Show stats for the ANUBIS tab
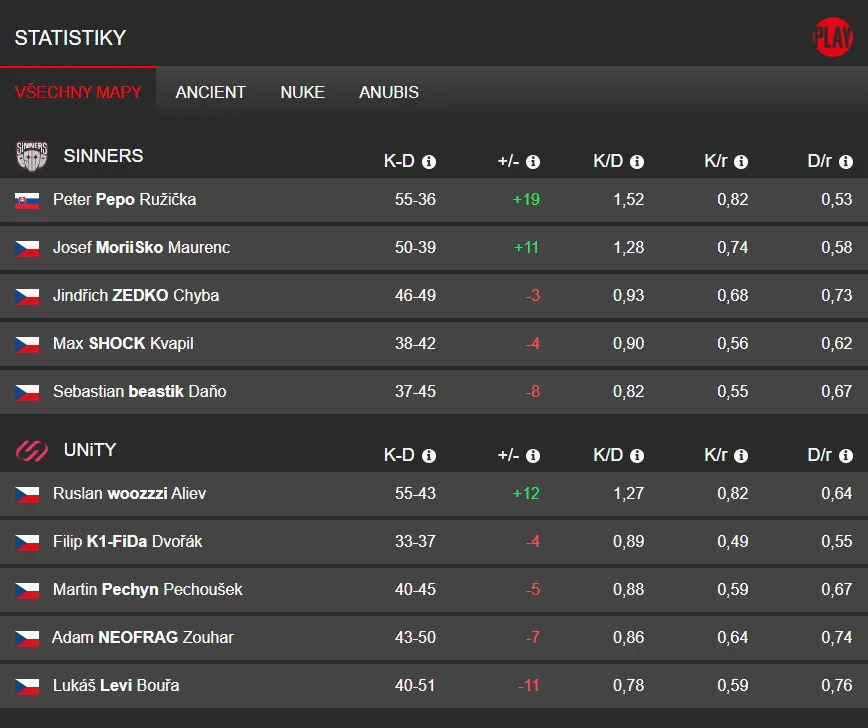The width and height of the screenshot is (868, 728). [x=388, y=92]
